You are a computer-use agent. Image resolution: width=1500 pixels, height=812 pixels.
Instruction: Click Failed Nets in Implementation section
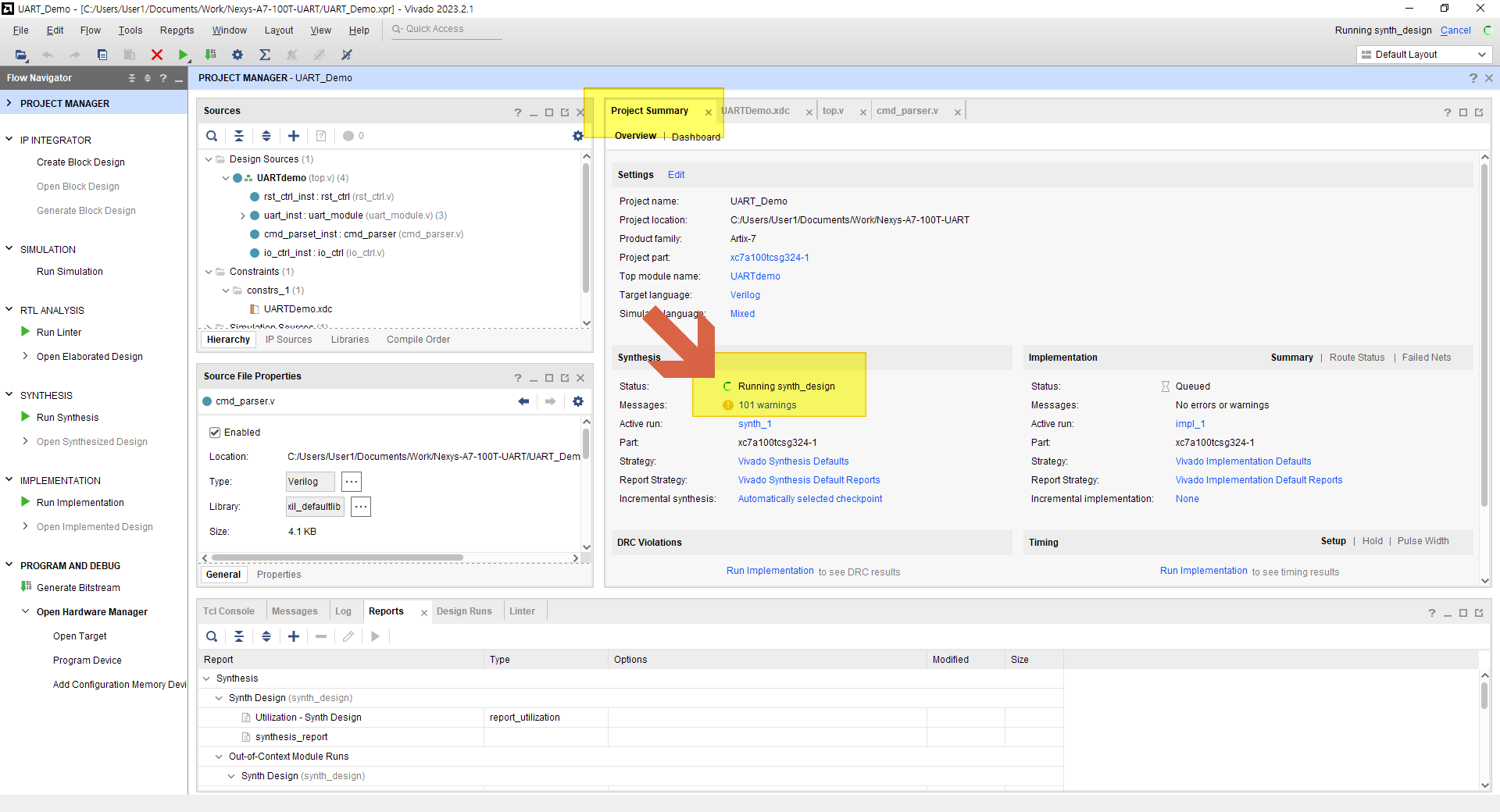pyautogui.click(x=1426, y=358)
